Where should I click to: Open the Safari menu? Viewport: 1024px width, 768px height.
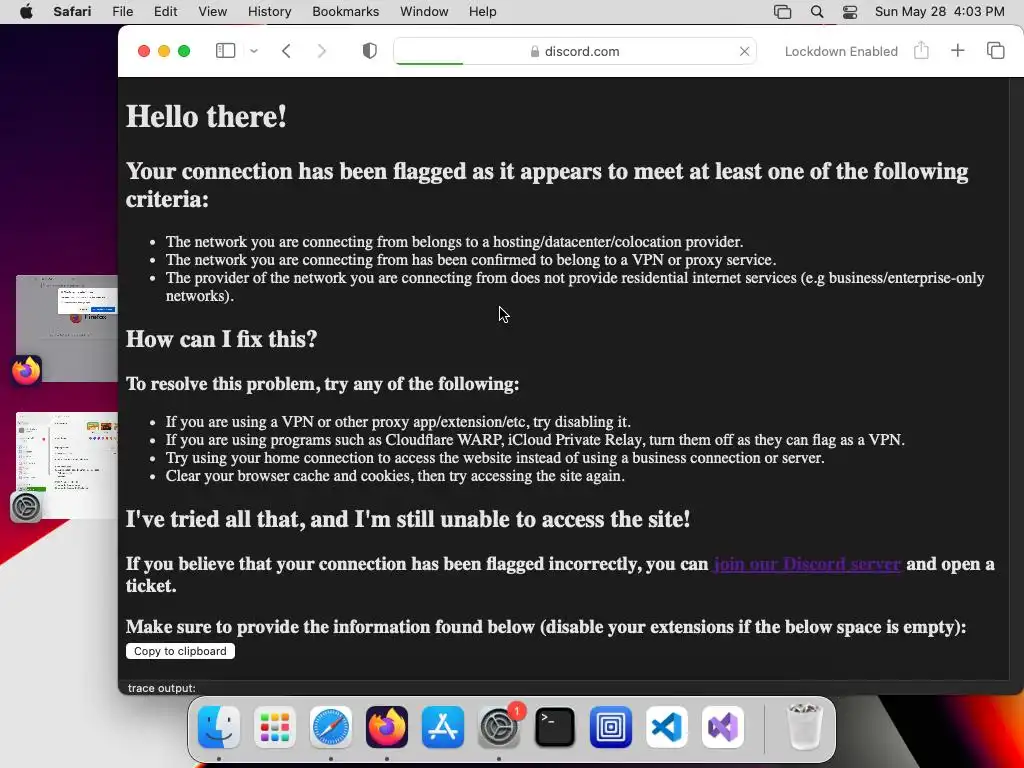(x=72, y=12)
